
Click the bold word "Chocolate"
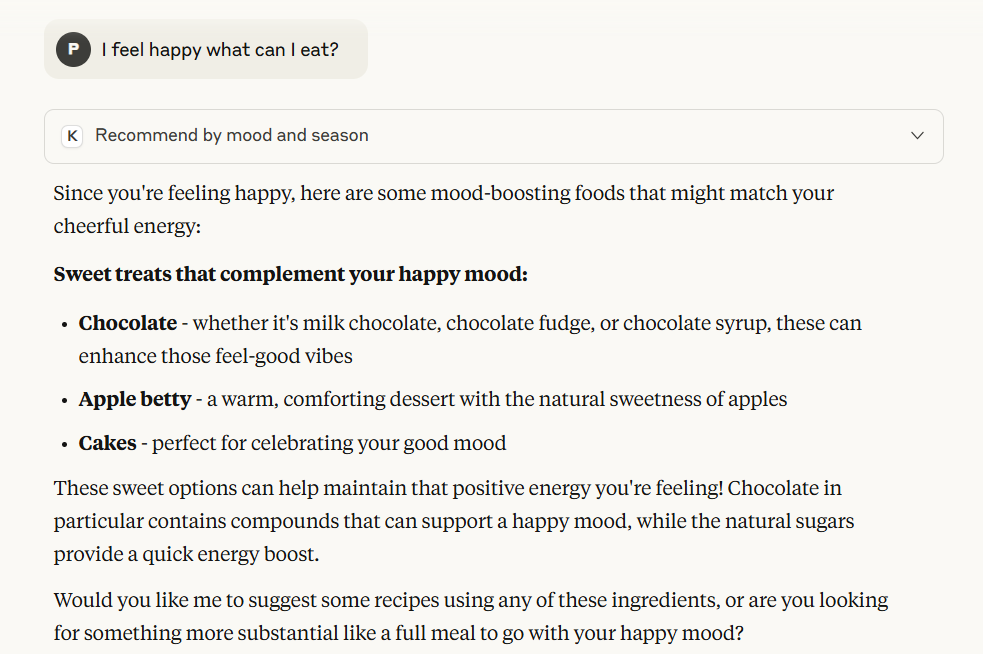pyautogui.click(x=128, y=324)
